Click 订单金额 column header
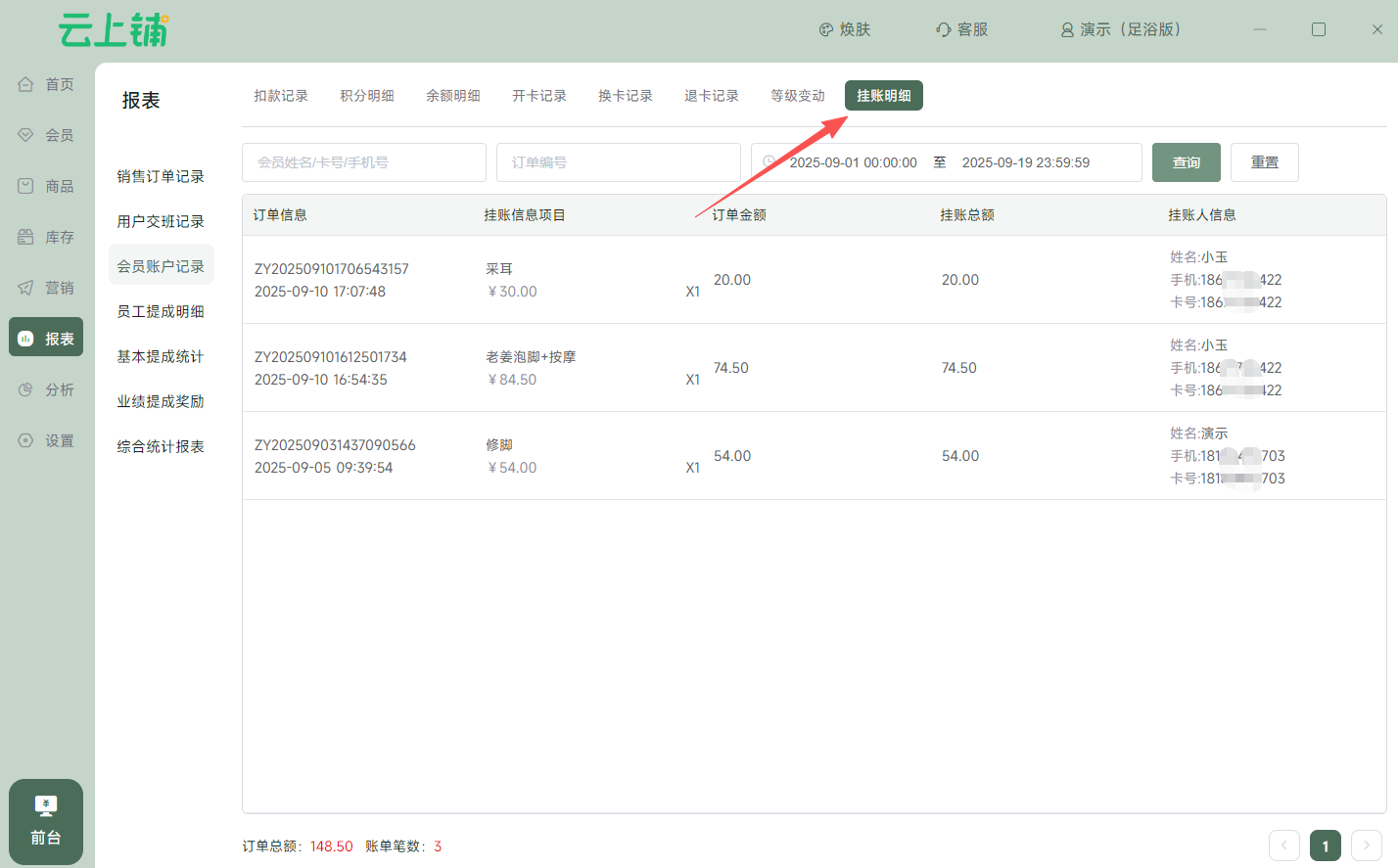This screenshot has width=1398, height=868. 739,215
